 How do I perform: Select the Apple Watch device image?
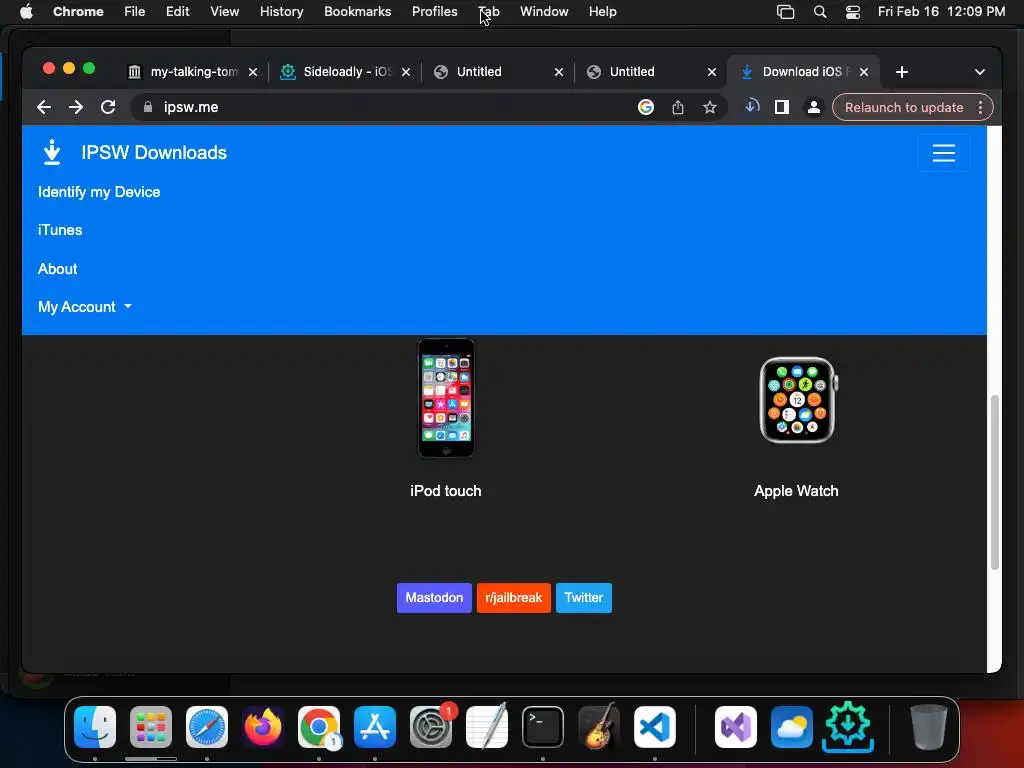[x=798, y=400]
